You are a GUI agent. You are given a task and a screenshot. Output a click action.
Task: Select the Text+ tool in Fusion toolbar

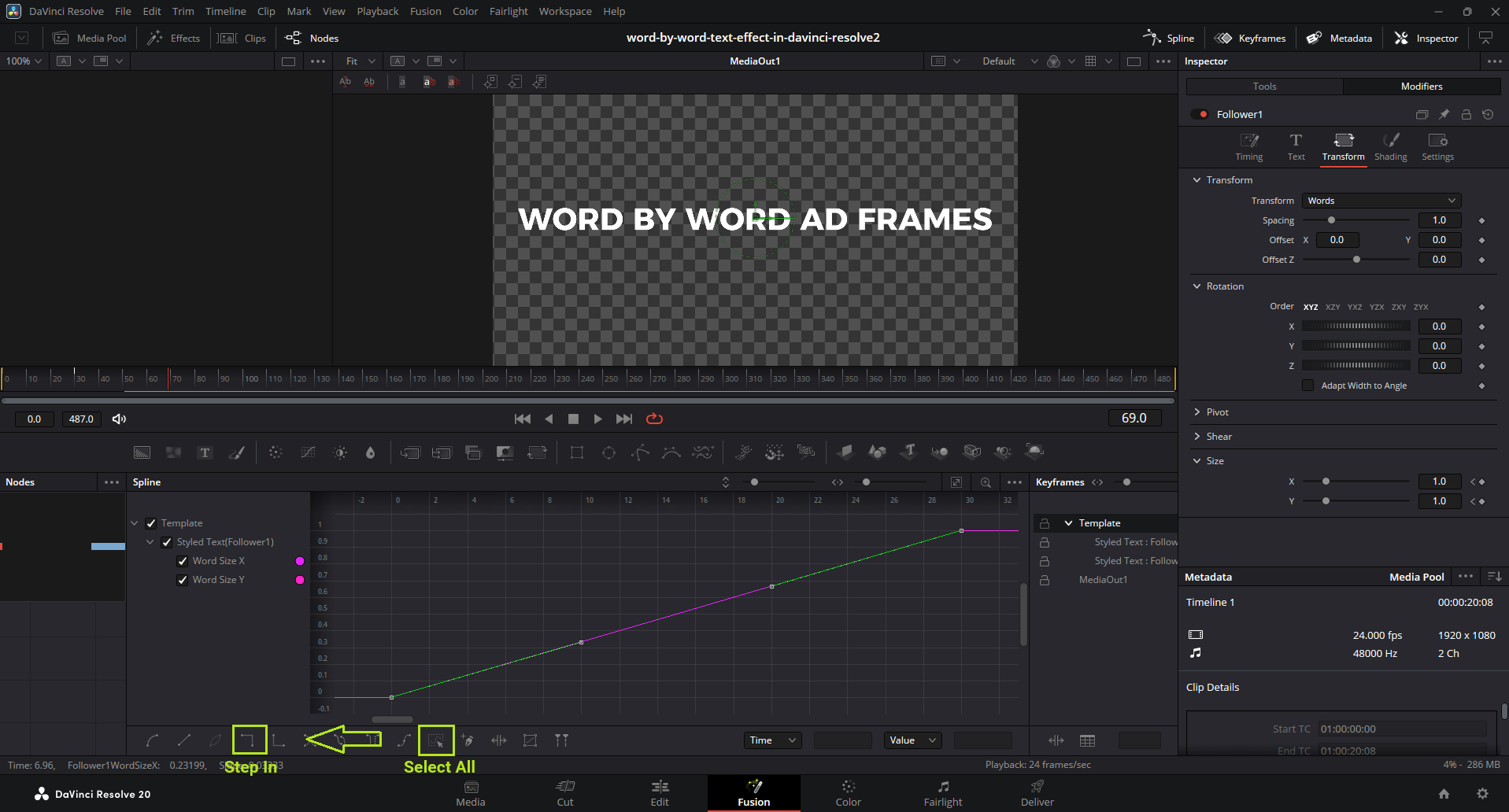[x=205, y=452]
